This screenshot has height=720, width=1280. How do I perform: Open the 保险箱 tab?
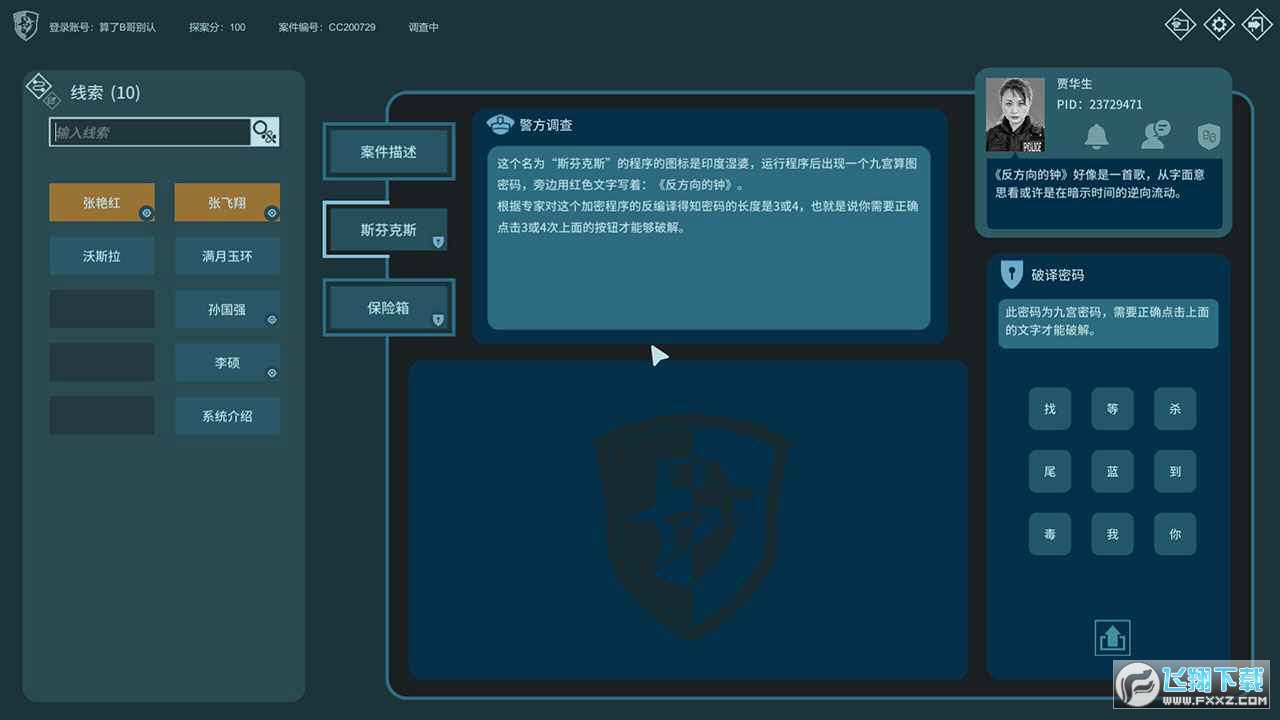(389, 308)
